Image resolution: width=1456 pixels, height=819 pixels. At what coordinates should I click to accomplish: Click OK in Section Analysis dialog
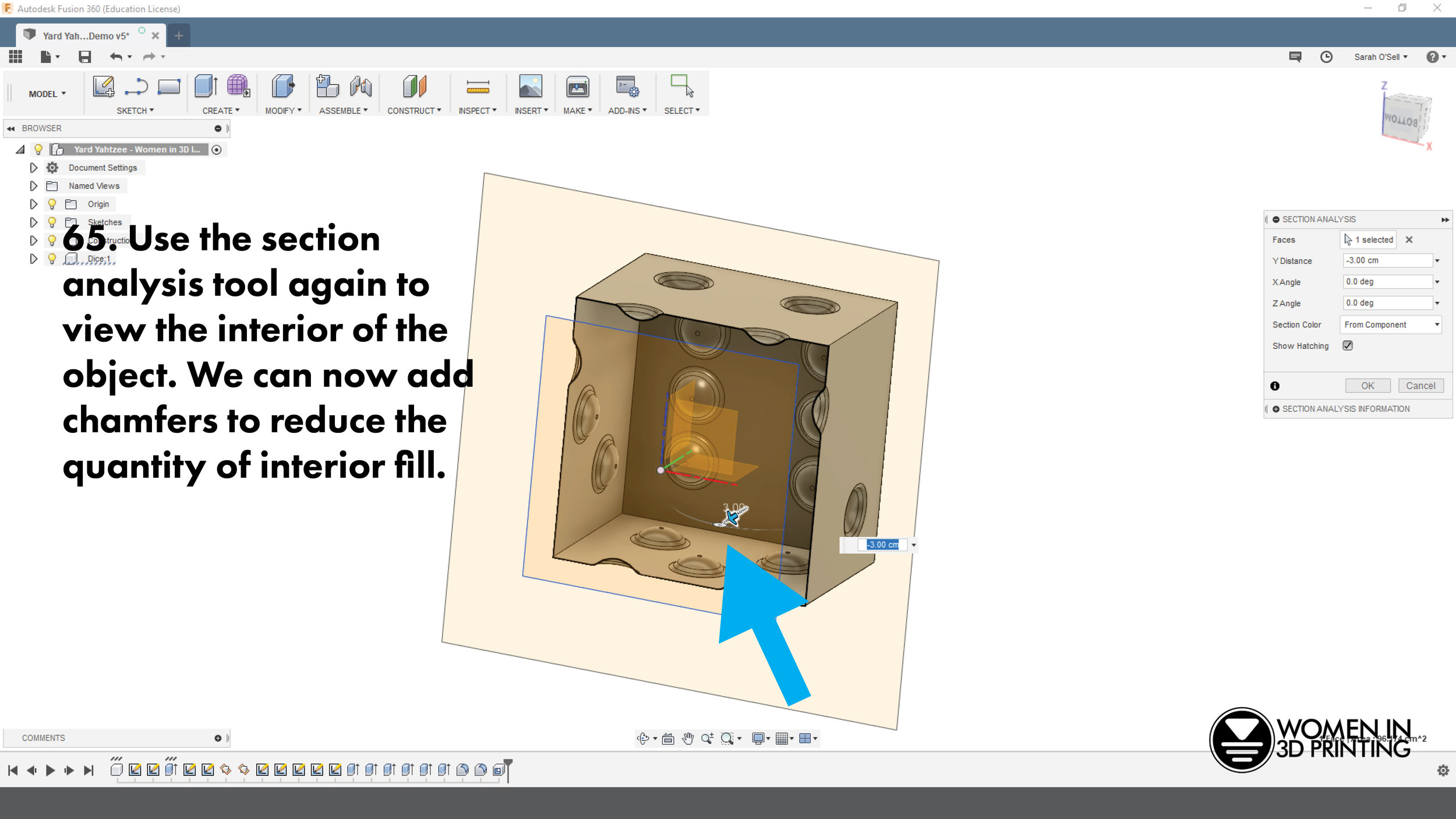pos(1367,386)
